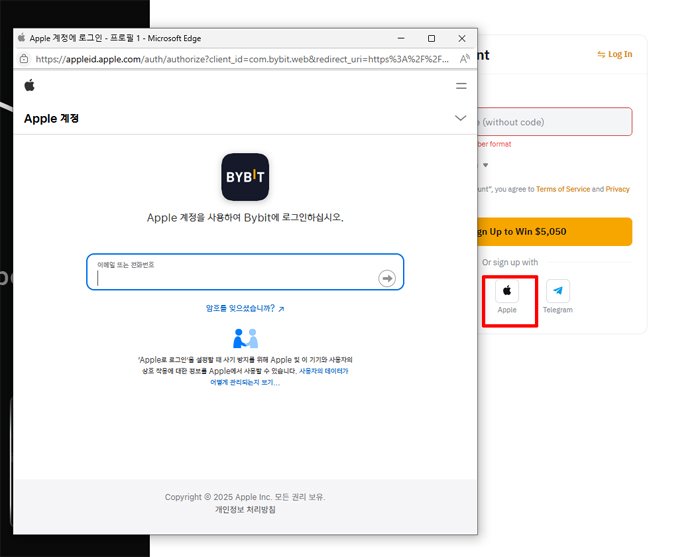This screenshot has width=700, height=557.
Task: Click the Read aloud icon in the address bar
Action: point(464,58)
